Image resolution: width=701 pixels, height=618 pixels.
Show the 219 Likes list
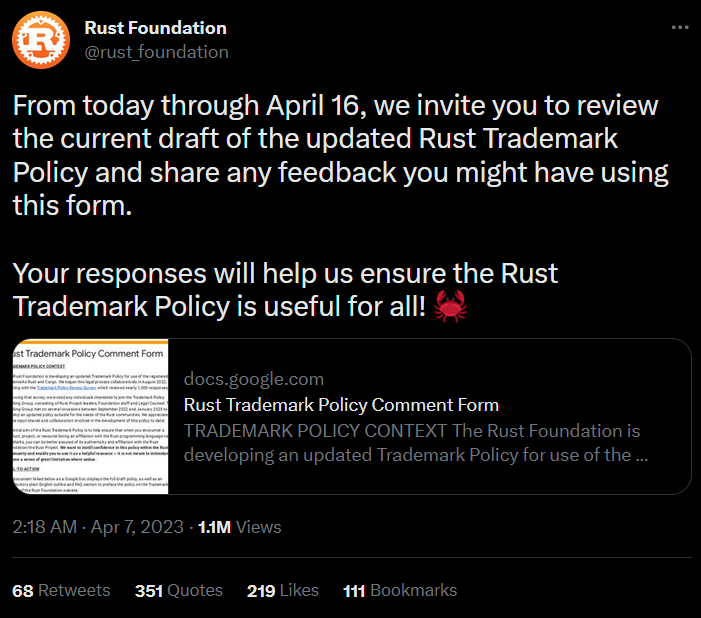coord(283,591)
